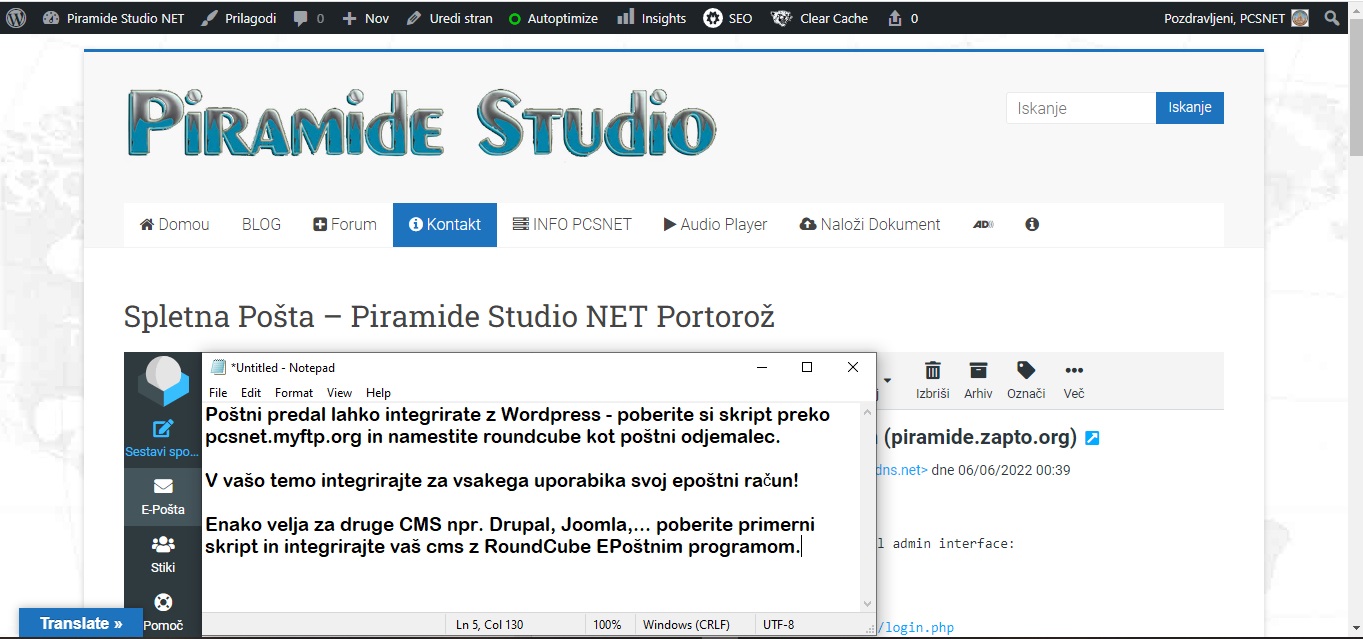Open the Forum navigation item
1363x639 pixels.
pos(345,224)
